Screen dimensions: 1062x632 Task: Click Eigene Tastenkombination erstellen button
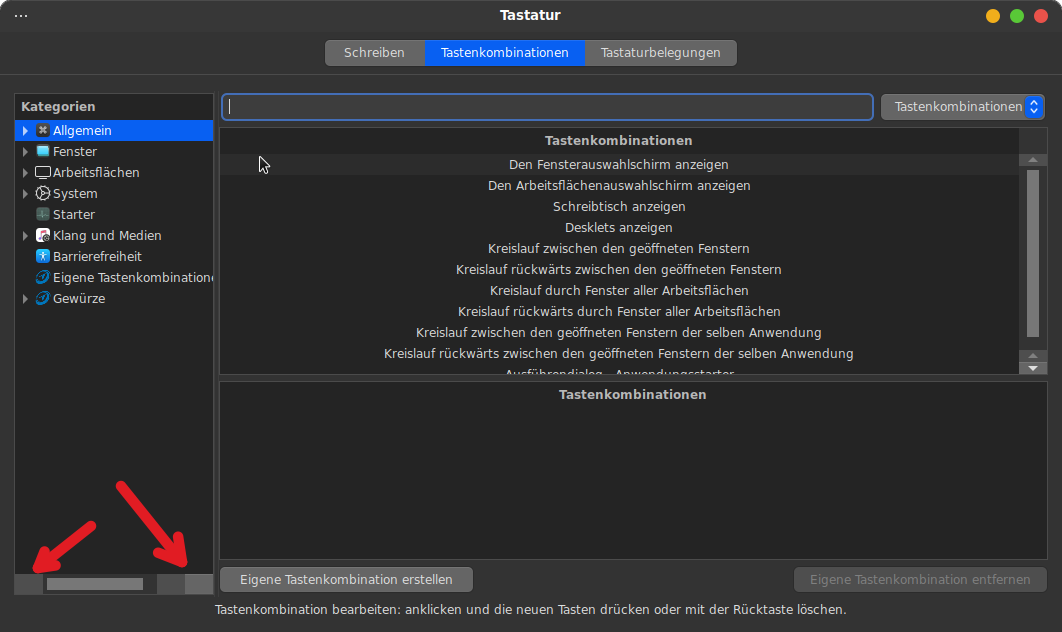pyautogui.click(x=346, y=580)
